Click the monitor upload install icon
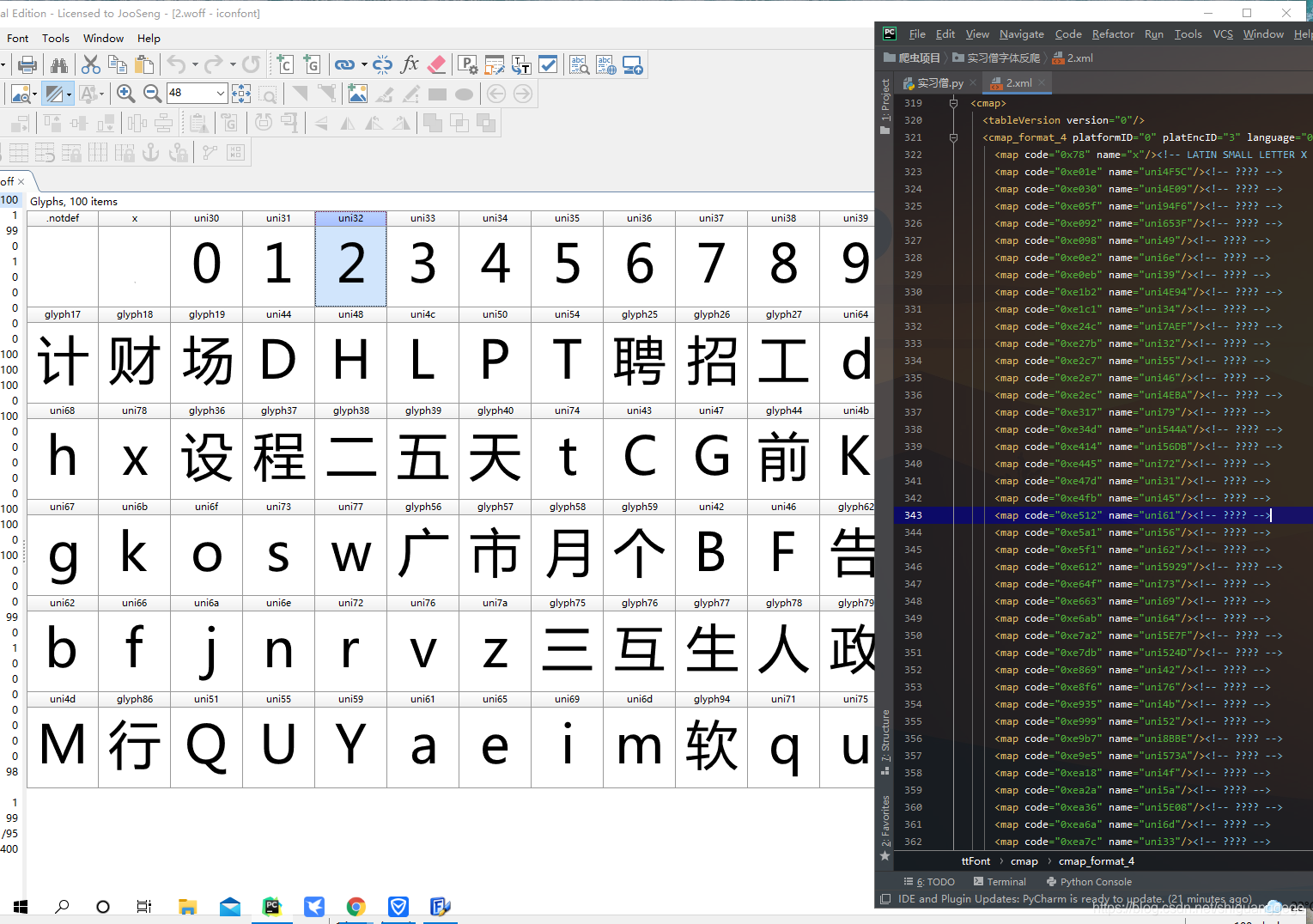This screenshot has height=924, width=1313. pos(633,65)
